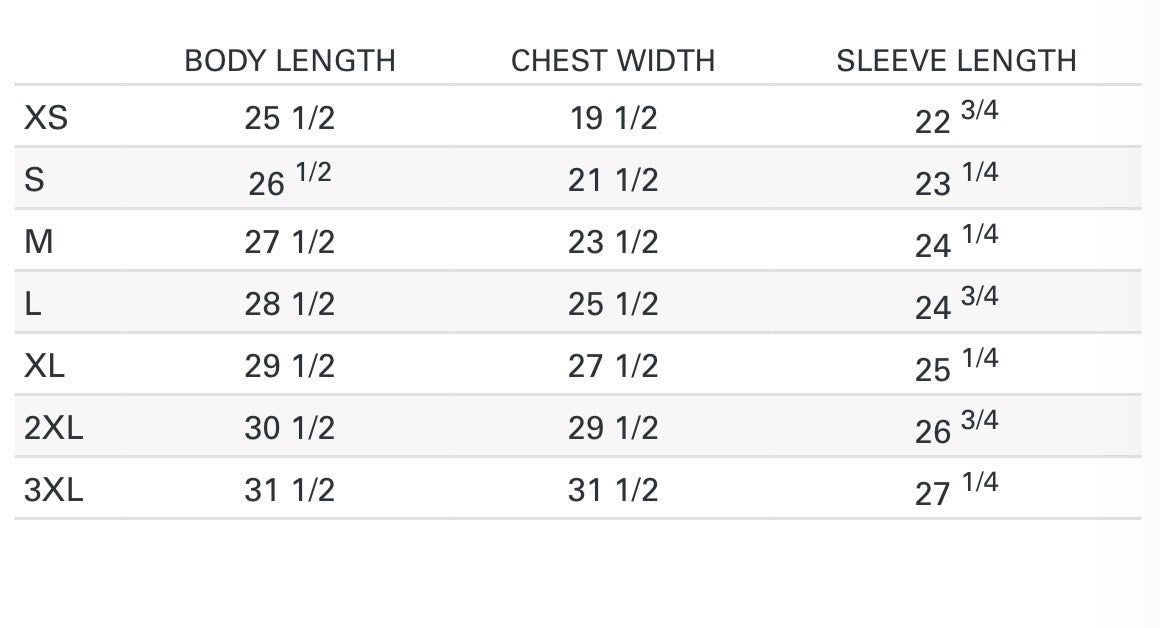This screenshot has height=628, width=1160.
Task: Click the 3XL body length value 31 1/2
Action: point(290,491)
